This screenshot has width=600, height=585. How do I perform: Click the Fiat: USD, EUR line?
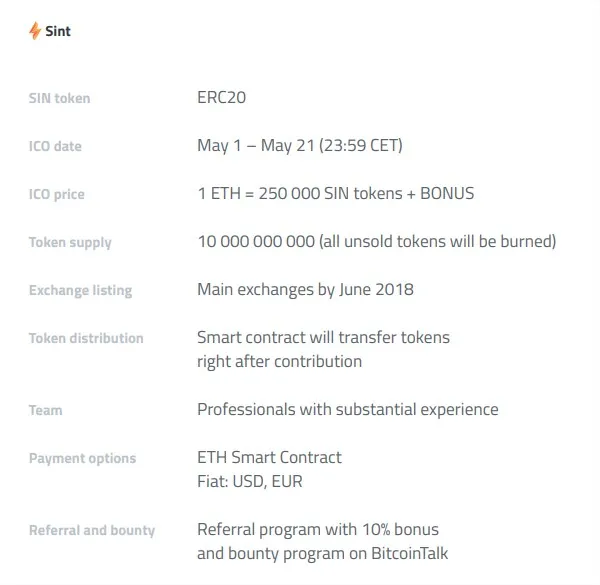pyautogui.click(x=250, y=481)
